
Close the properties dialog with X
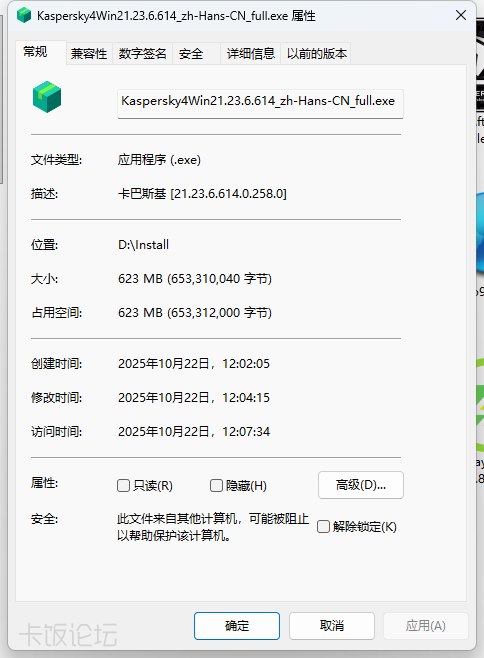(x=460, y=16)
